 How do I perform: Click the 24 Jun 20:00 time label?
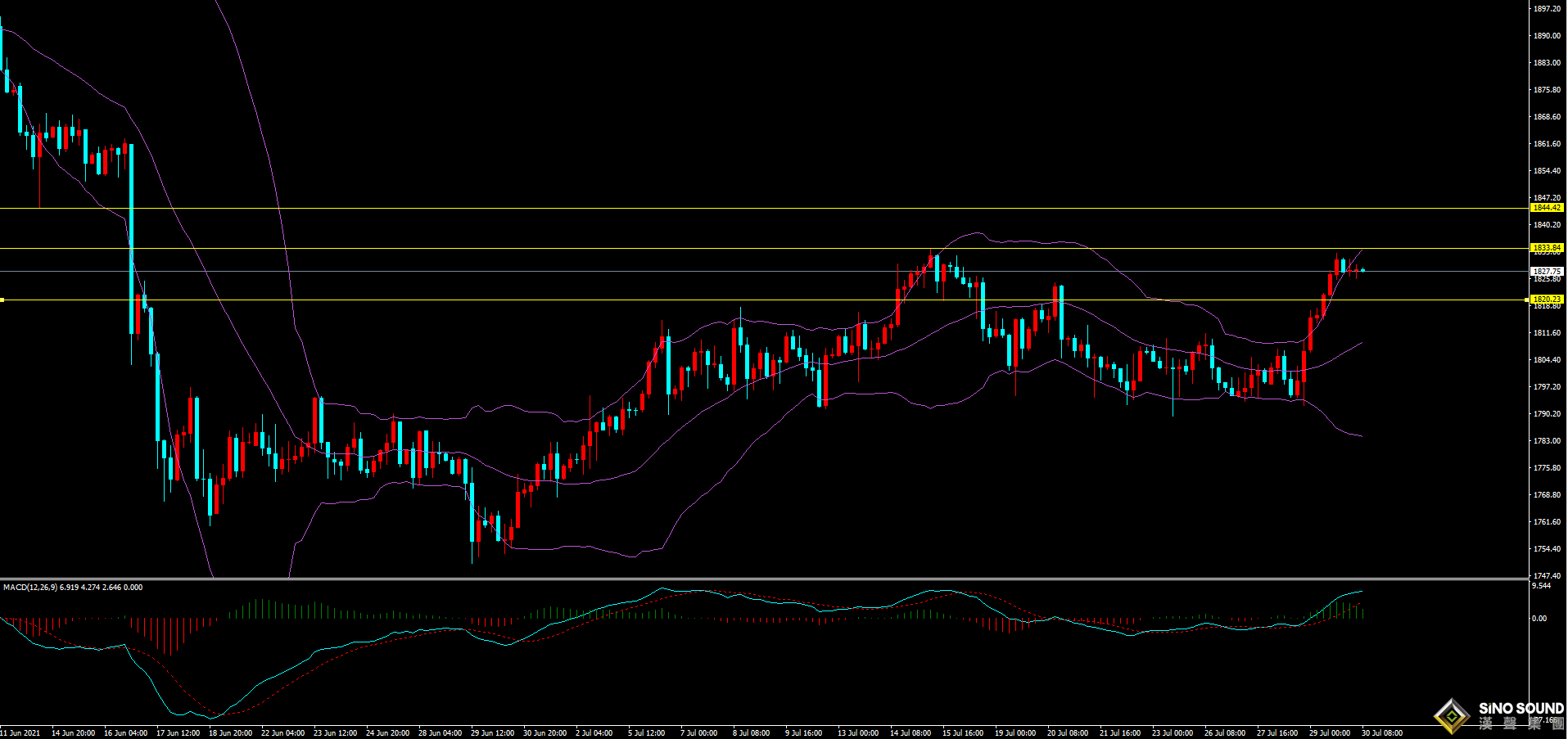(387, 733)
